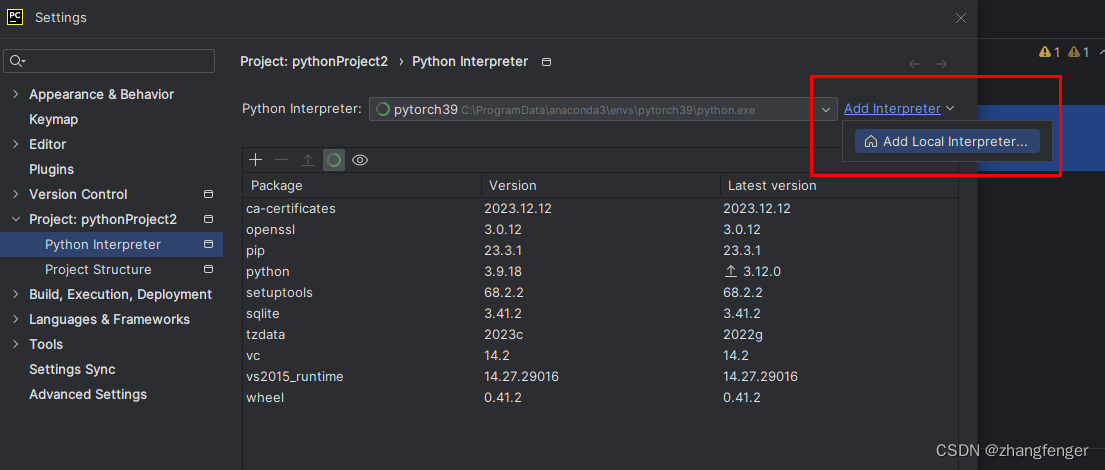Screen dimensions: 1105x470
Task: Sort by the Package column header
Action: pyautogui.click(x=362, y=185)
